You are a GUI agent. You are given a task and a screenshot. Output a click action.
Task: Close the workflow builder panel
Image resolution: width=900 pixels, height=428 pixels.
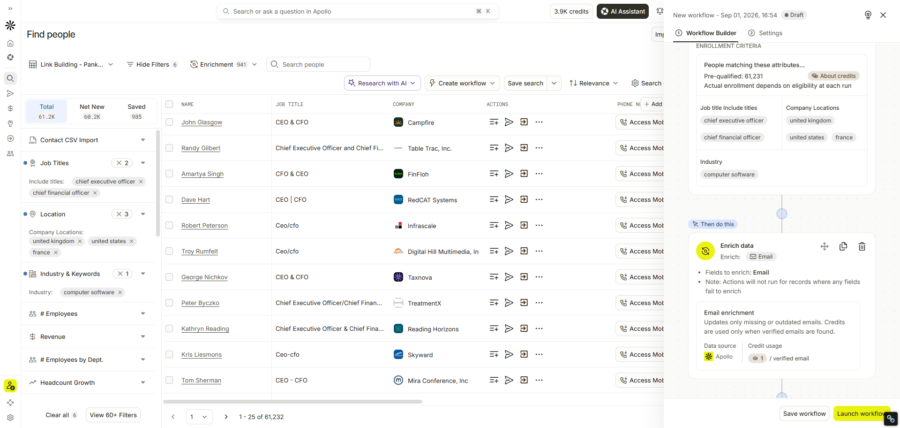tap(883, 15)
